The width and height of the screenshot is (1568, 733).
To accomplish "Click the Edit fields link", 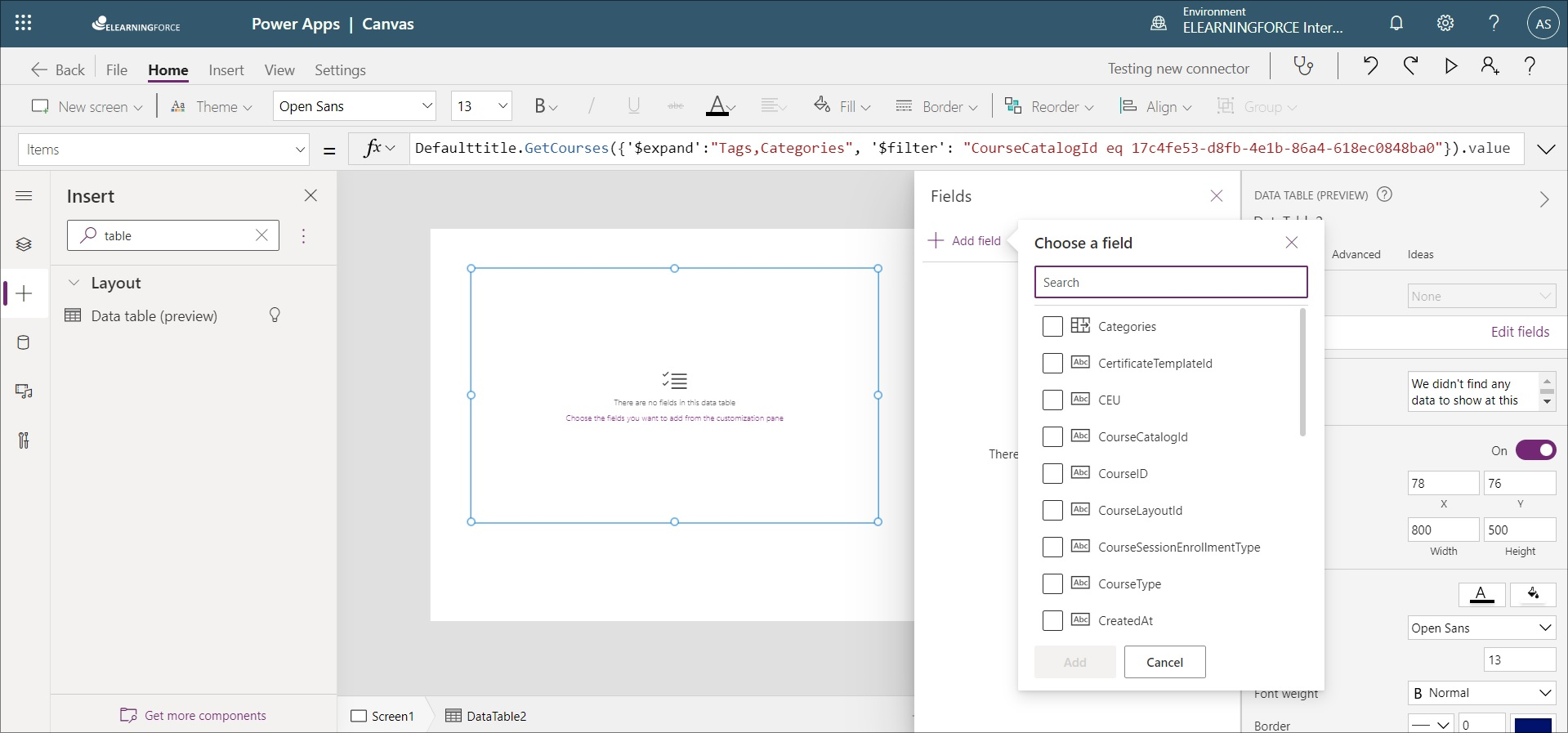I will click(1519, 332).
